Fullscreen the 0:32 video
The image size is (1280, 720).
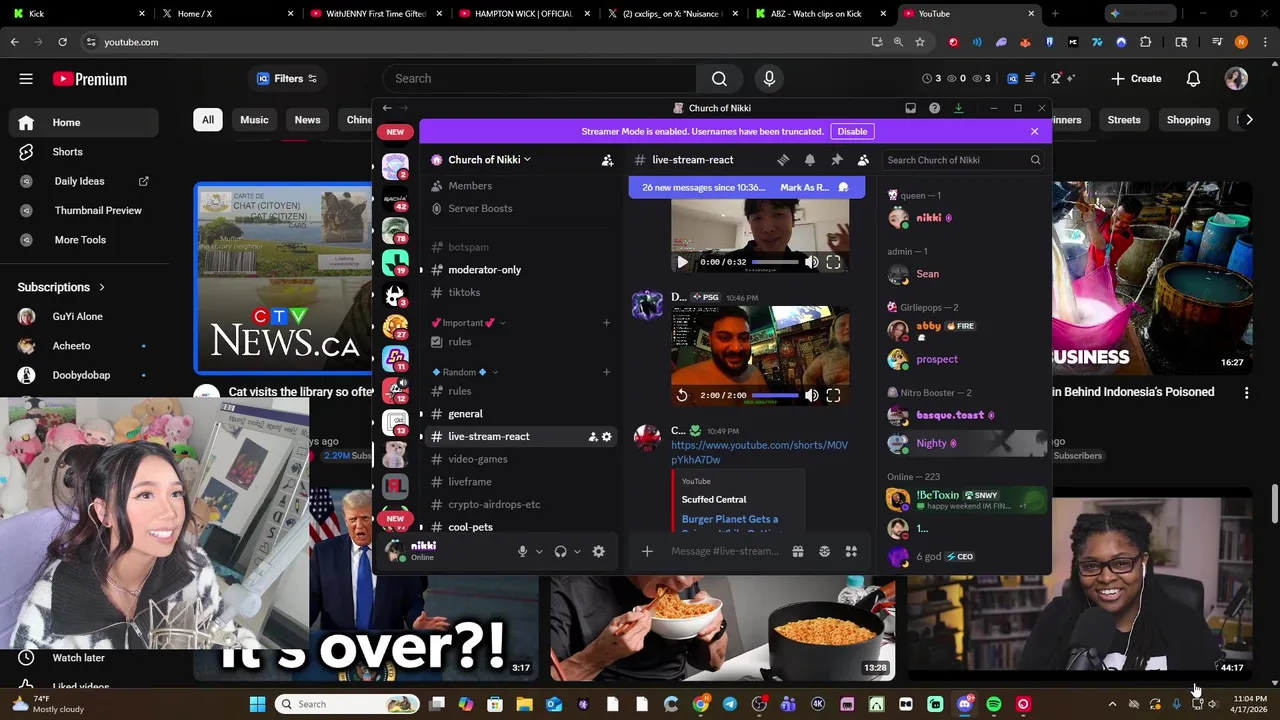click(x=833, y=262)
